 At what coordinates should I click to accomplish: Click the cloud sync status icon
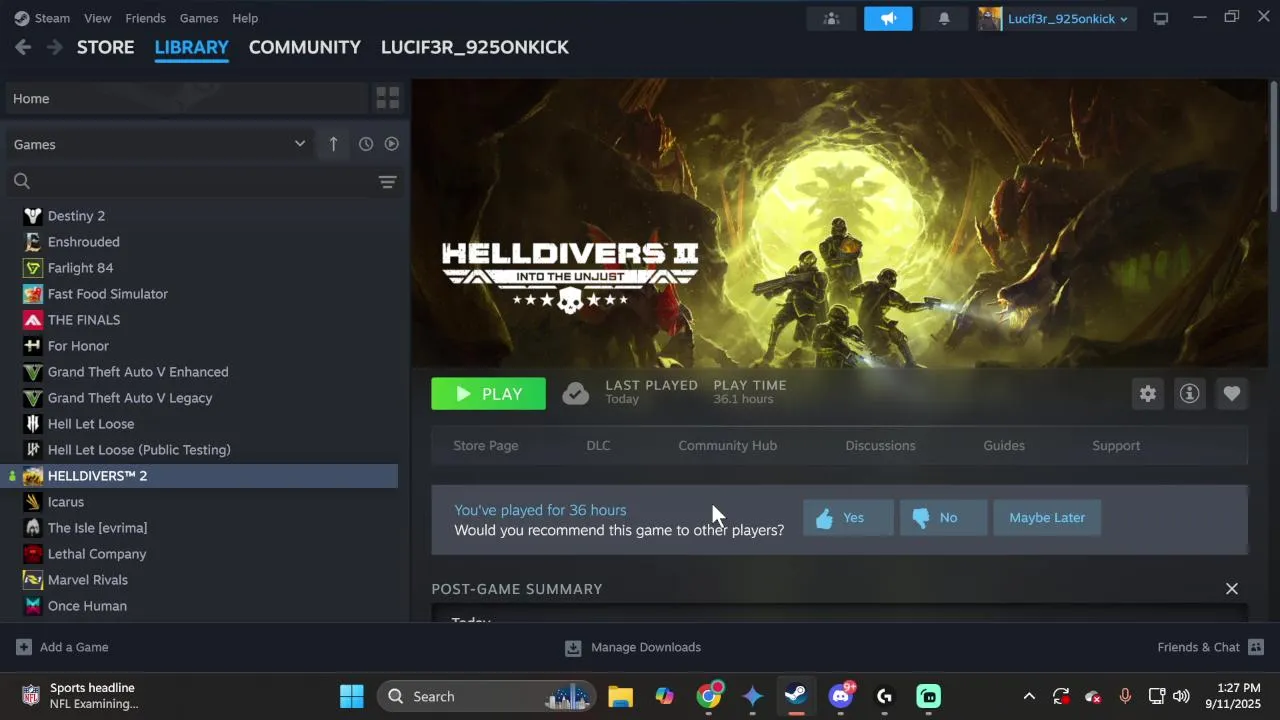point(575,394)
